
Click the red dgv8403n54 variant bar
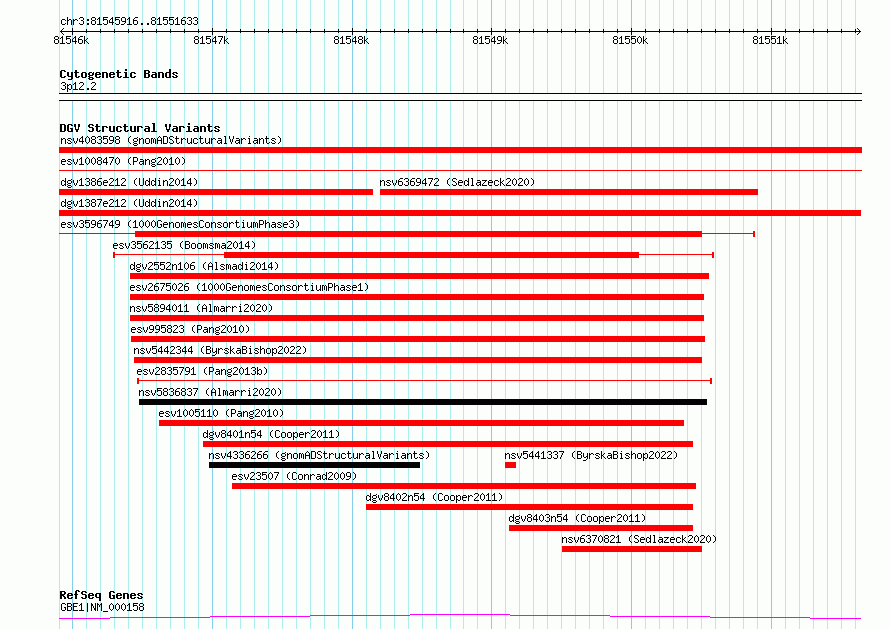tap(601, 528)
